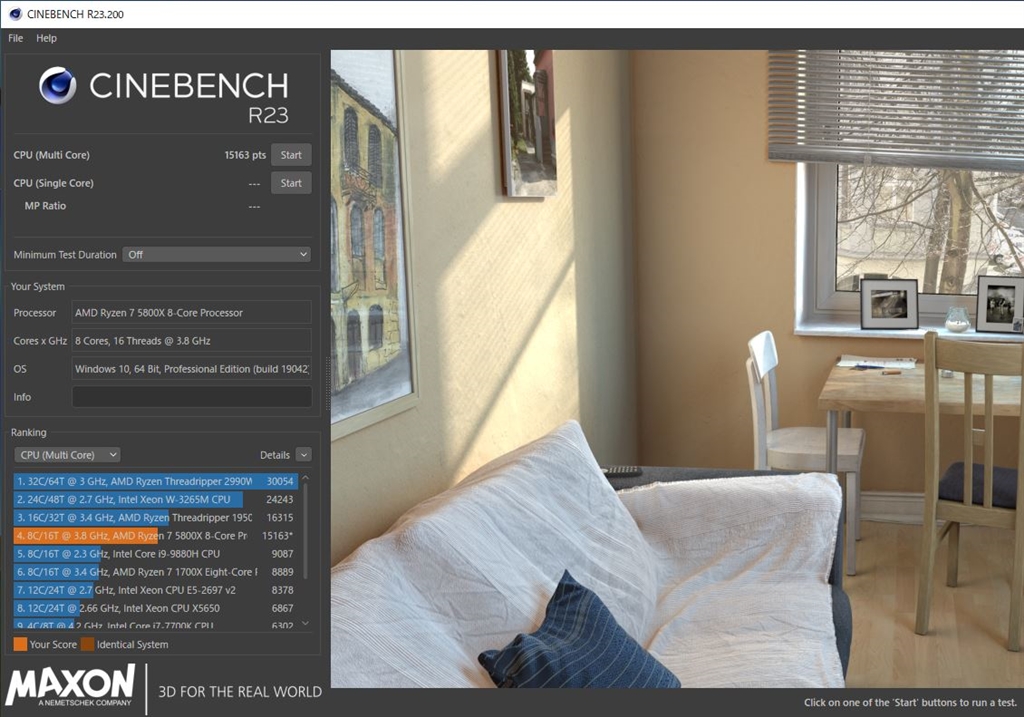Start the CPU Single Core test

pos(291,183)
